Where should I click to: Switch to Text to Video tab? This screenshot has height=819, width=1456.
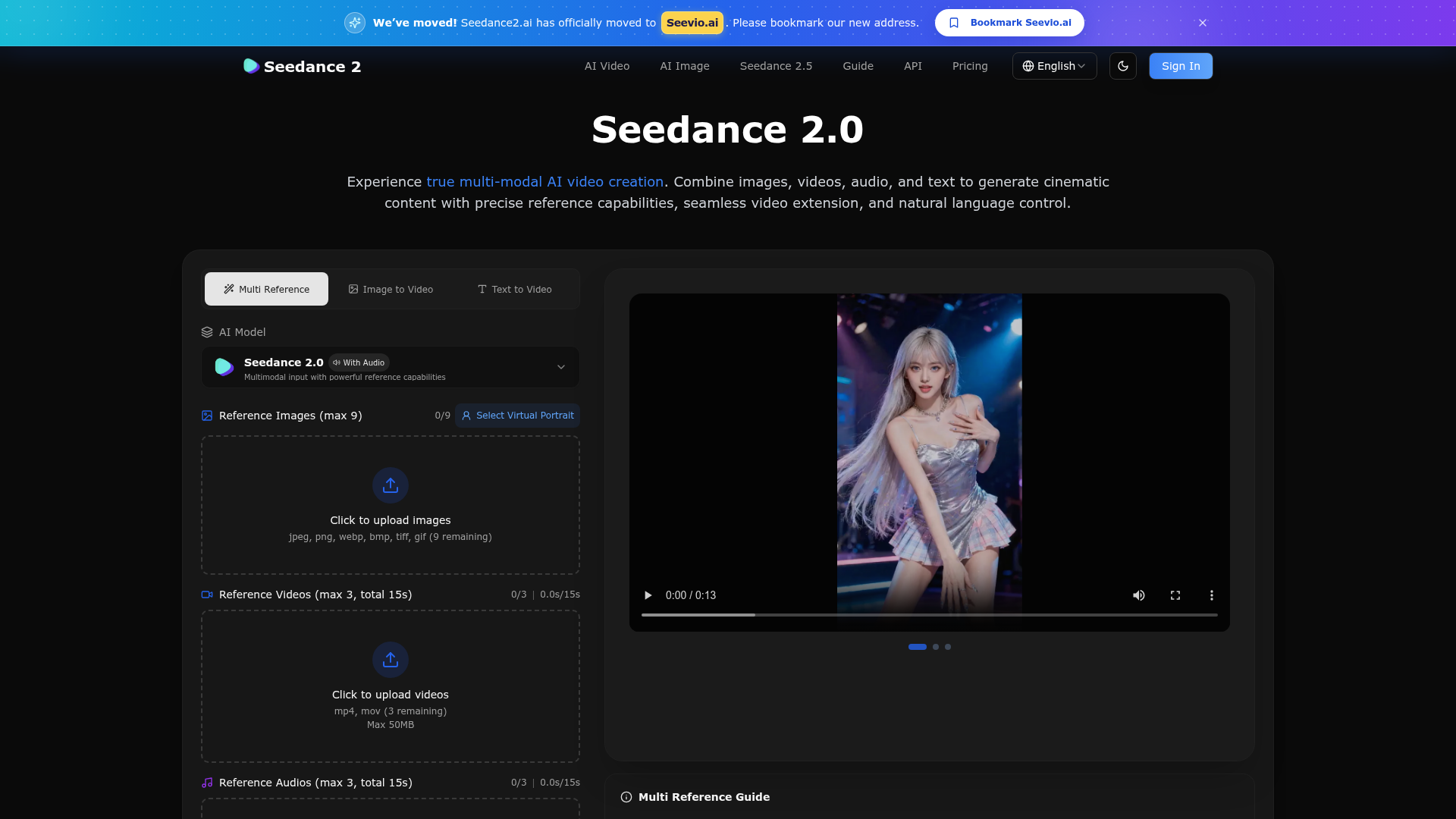pyautogui.click(x=515, y=289)
